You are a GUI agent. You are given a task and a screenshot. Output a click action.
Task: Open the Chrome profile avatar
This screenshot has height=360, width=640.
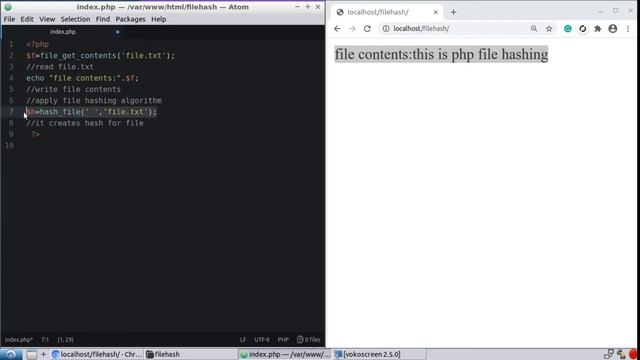click(x=613, y=29)
